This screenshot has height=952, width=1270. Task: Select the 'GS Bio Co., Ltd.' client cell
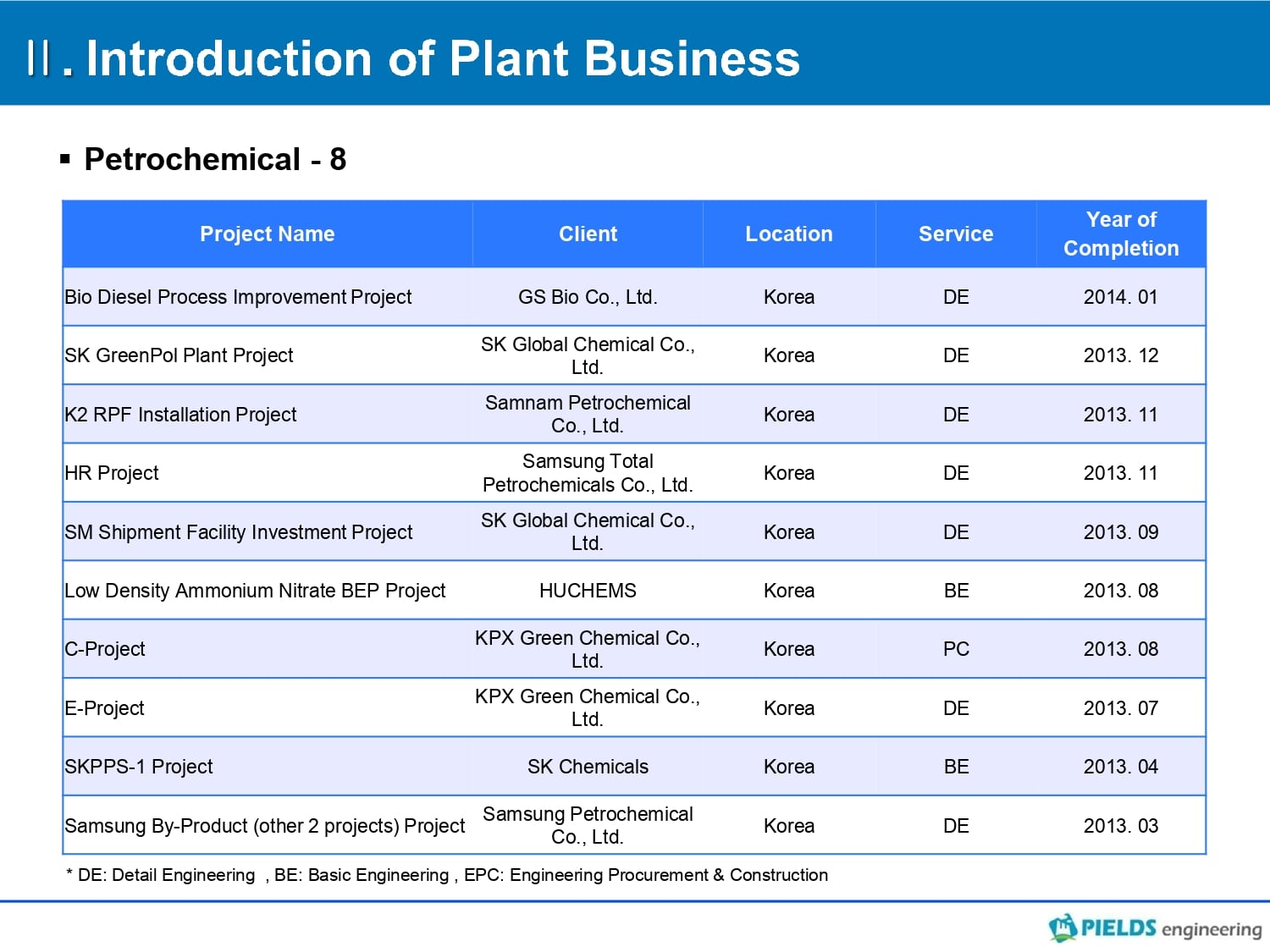pos(588,297)
